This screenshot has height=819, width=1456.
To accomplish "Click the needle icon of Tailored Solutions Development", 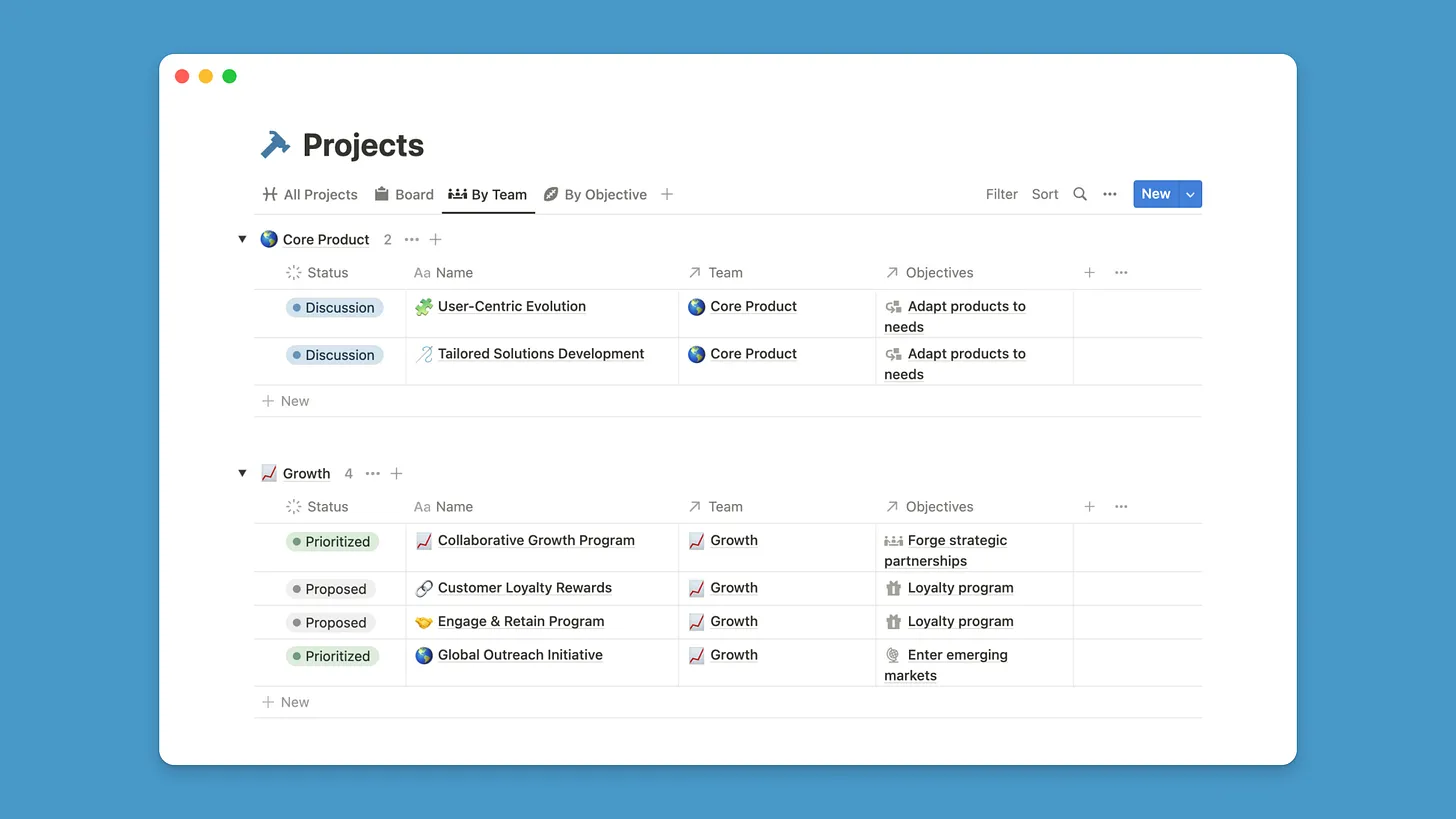I will 424,354.
